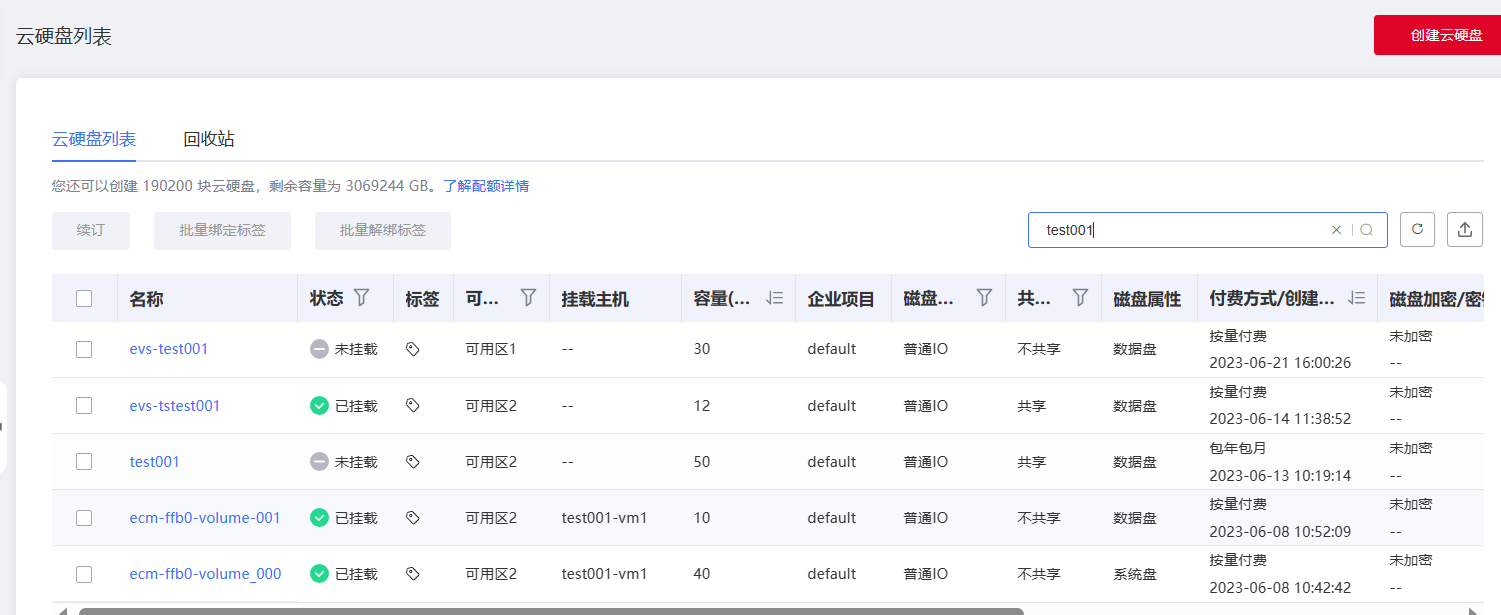Viewport: 1501px width, 615px height.
Task: Sort by billing/creation time icon
Action: 1357,298
